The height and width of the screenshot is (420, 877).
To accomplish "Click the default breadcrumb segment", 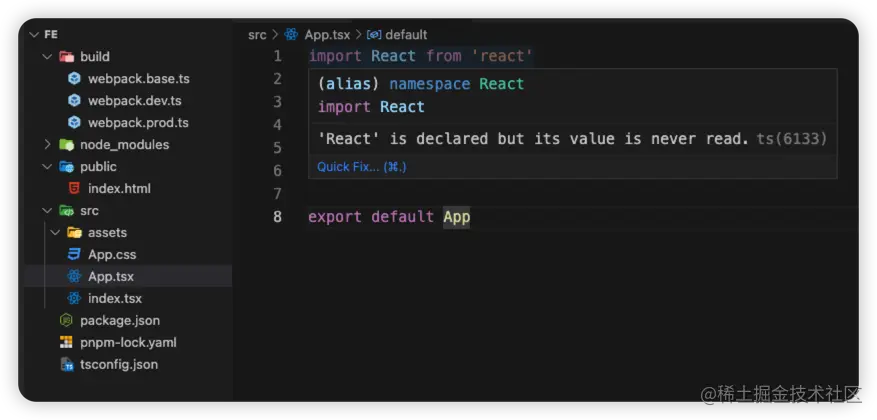I will [407, 35].
